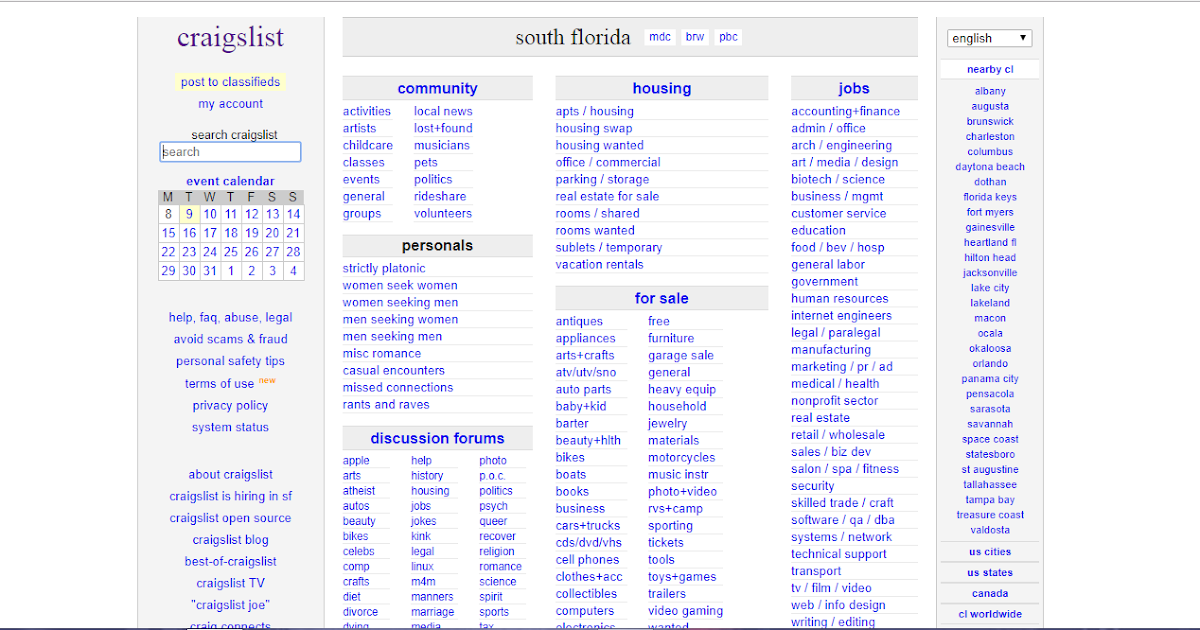1200x630 pixels.
Task: Open the privacy policy link
Action: (230, 406)
